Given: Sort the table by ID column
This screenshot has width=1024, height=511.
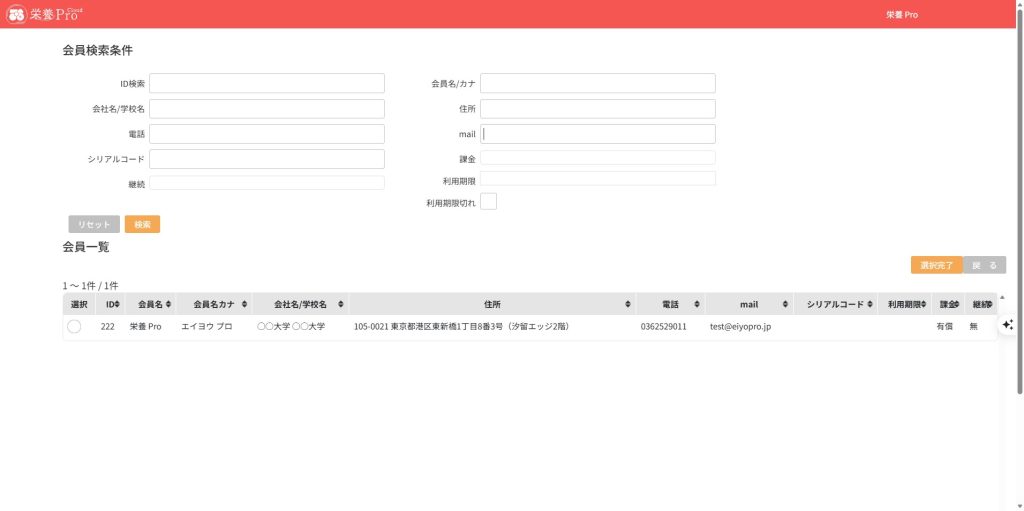Looking at the screenshot, I should point(112,304).
